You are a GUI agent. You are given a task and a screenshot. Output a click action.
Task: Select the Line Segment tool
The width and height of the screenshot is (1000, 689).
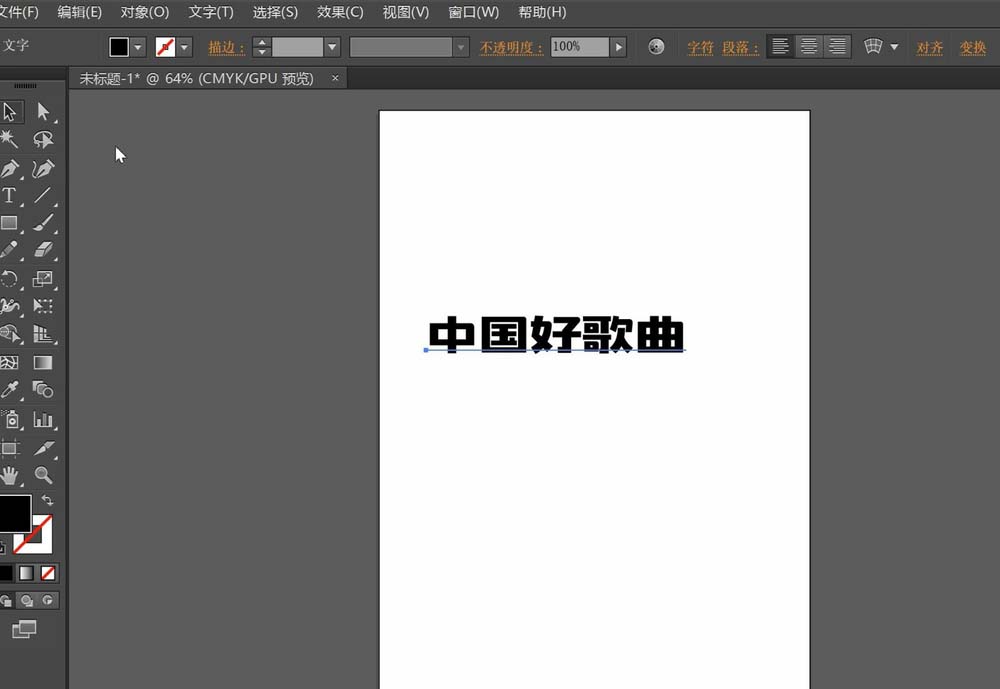(43, 195)
